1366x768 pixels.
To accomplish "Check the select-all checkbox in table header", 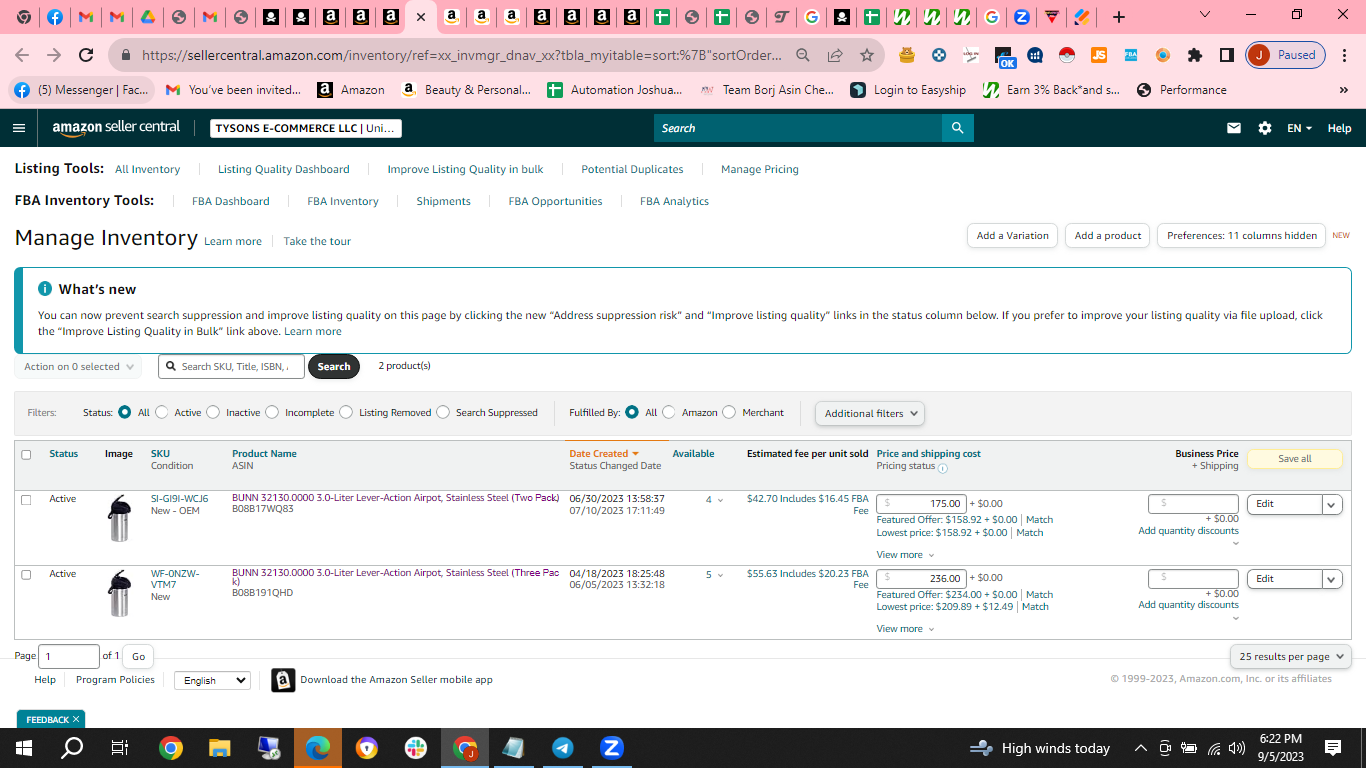I will [26, 454].
